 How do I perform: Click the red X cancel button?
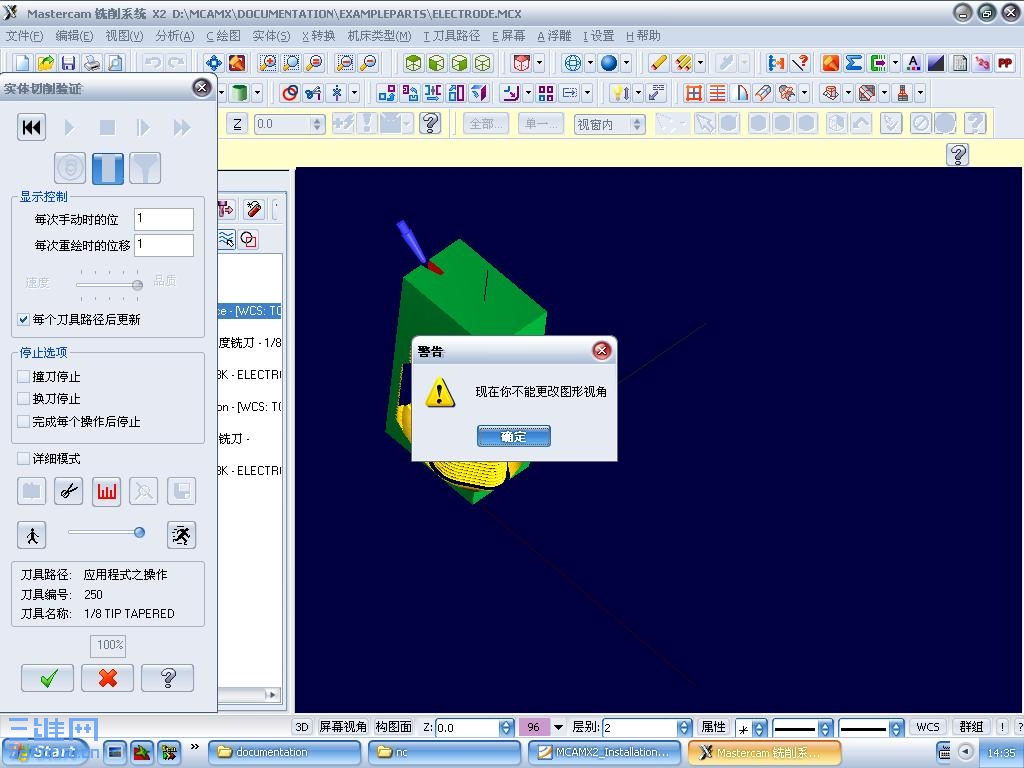click(x=108, y=678)
